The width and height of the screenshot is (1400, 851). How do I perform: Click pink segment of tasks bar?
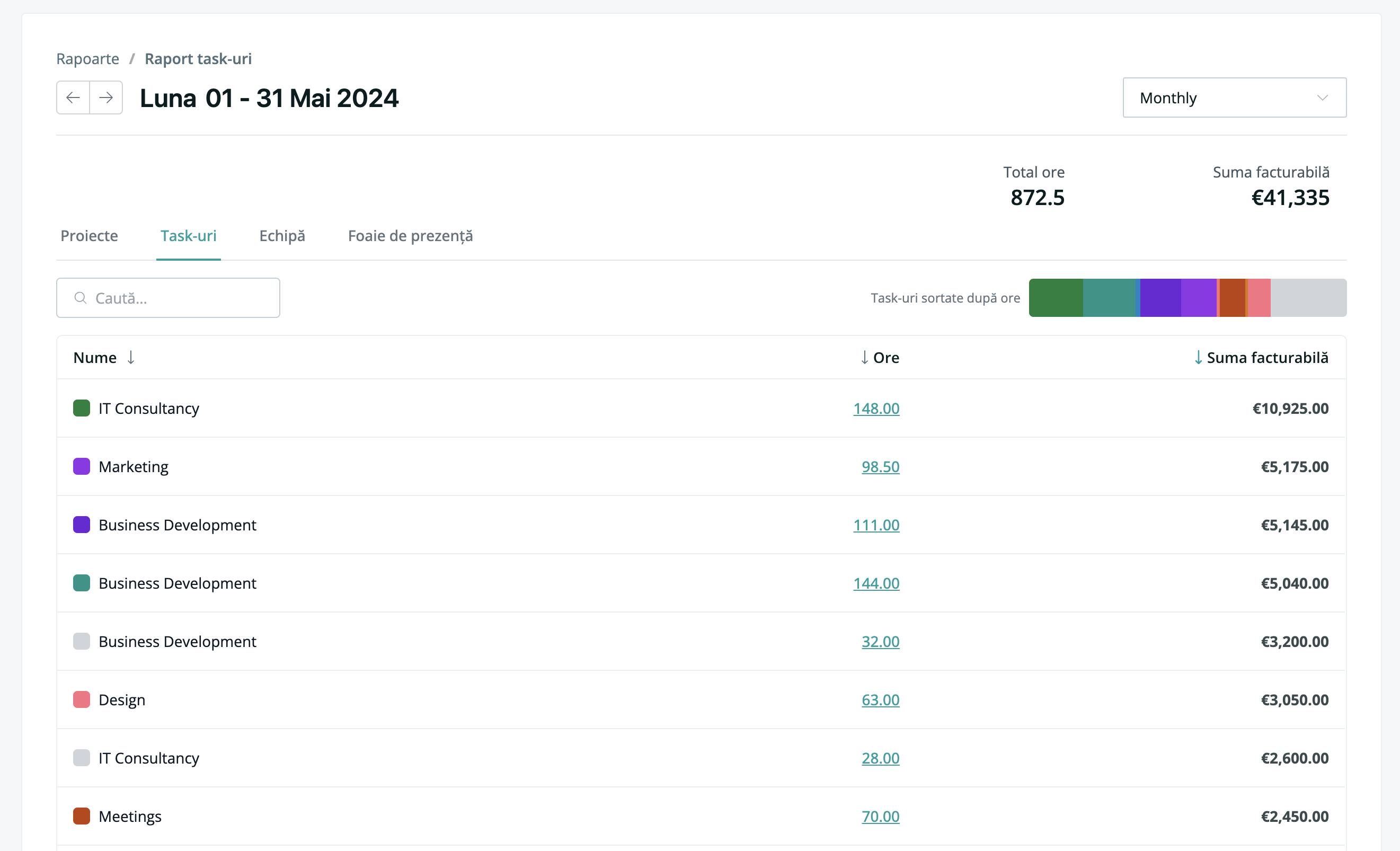pos(1259,298)
